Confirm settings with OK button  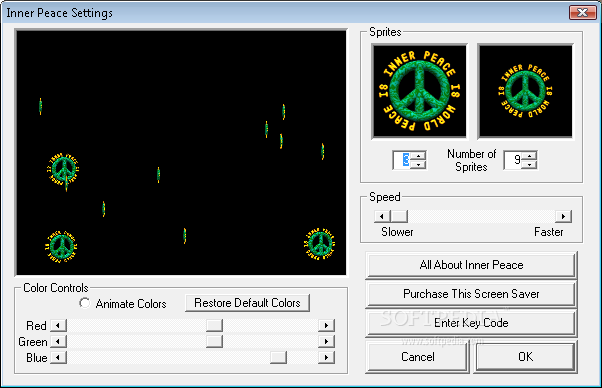[x=525, y=357]
